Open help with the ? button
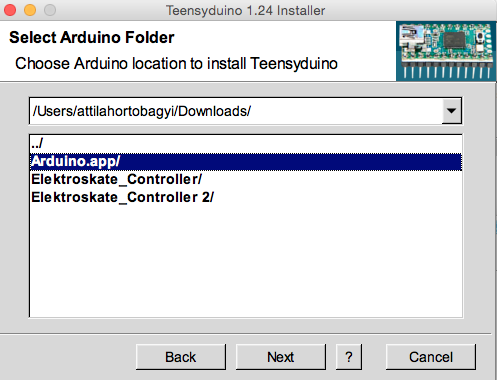This screenshot has width=497, height=380. pyautogui.click(x=349, y=357)
